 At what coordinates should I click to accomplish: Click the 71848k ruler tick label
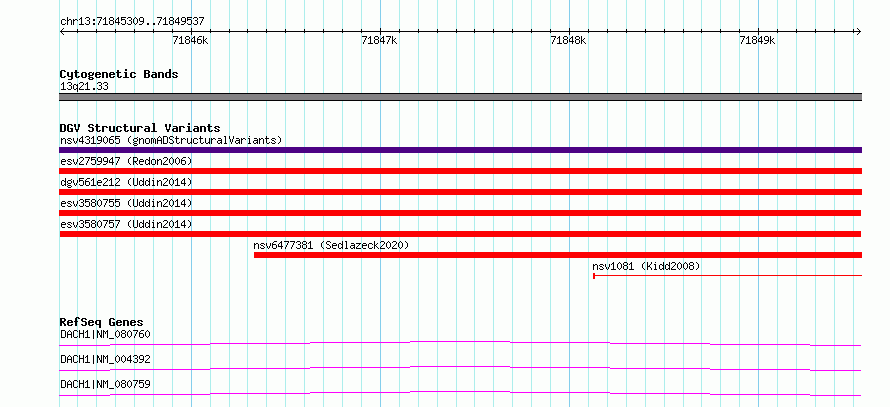click(569, 41)
